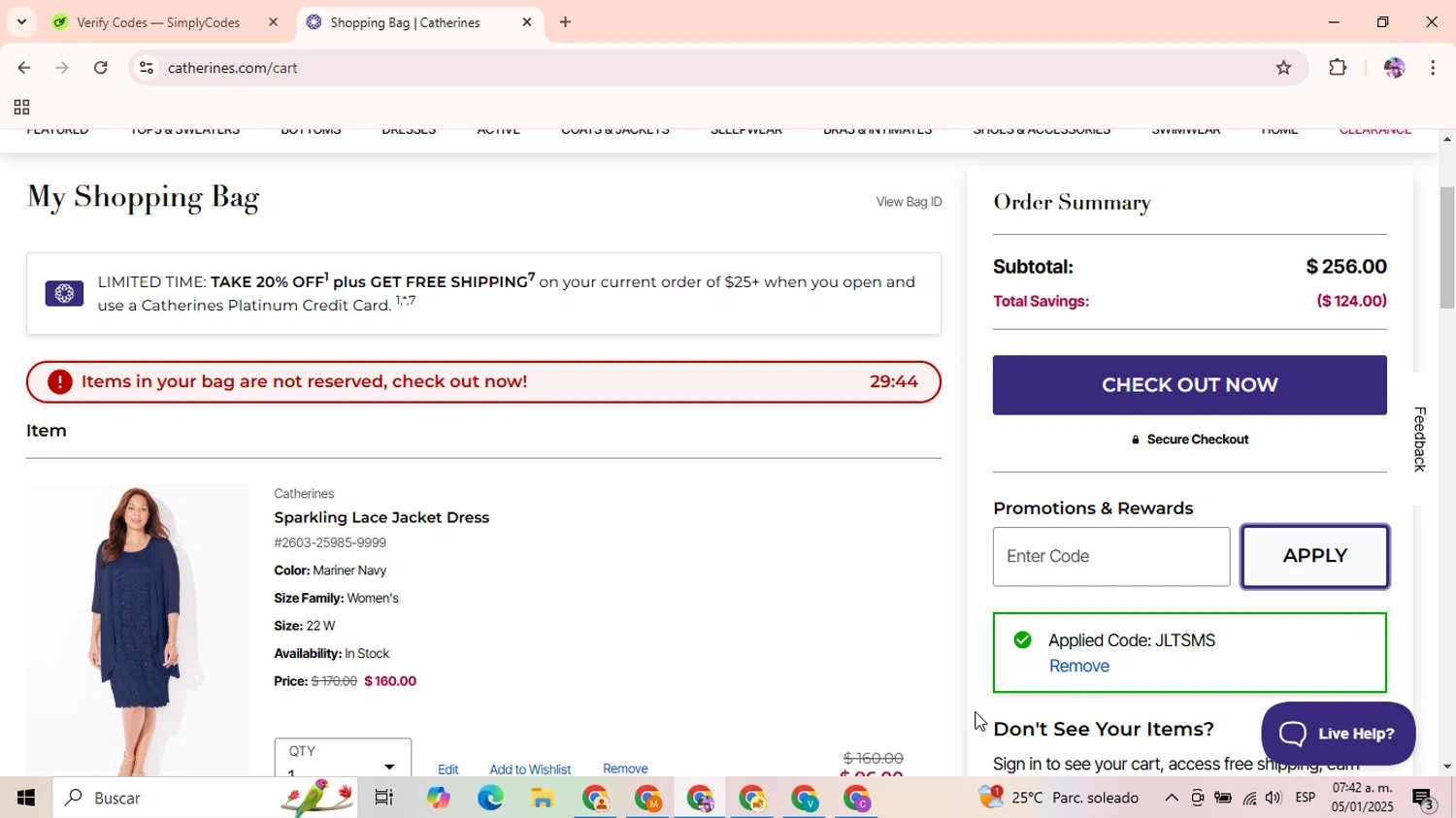This screenshot has width=1456, height=818.
Task: Click the Buscar taskbar search box
Action: point(205,798)
